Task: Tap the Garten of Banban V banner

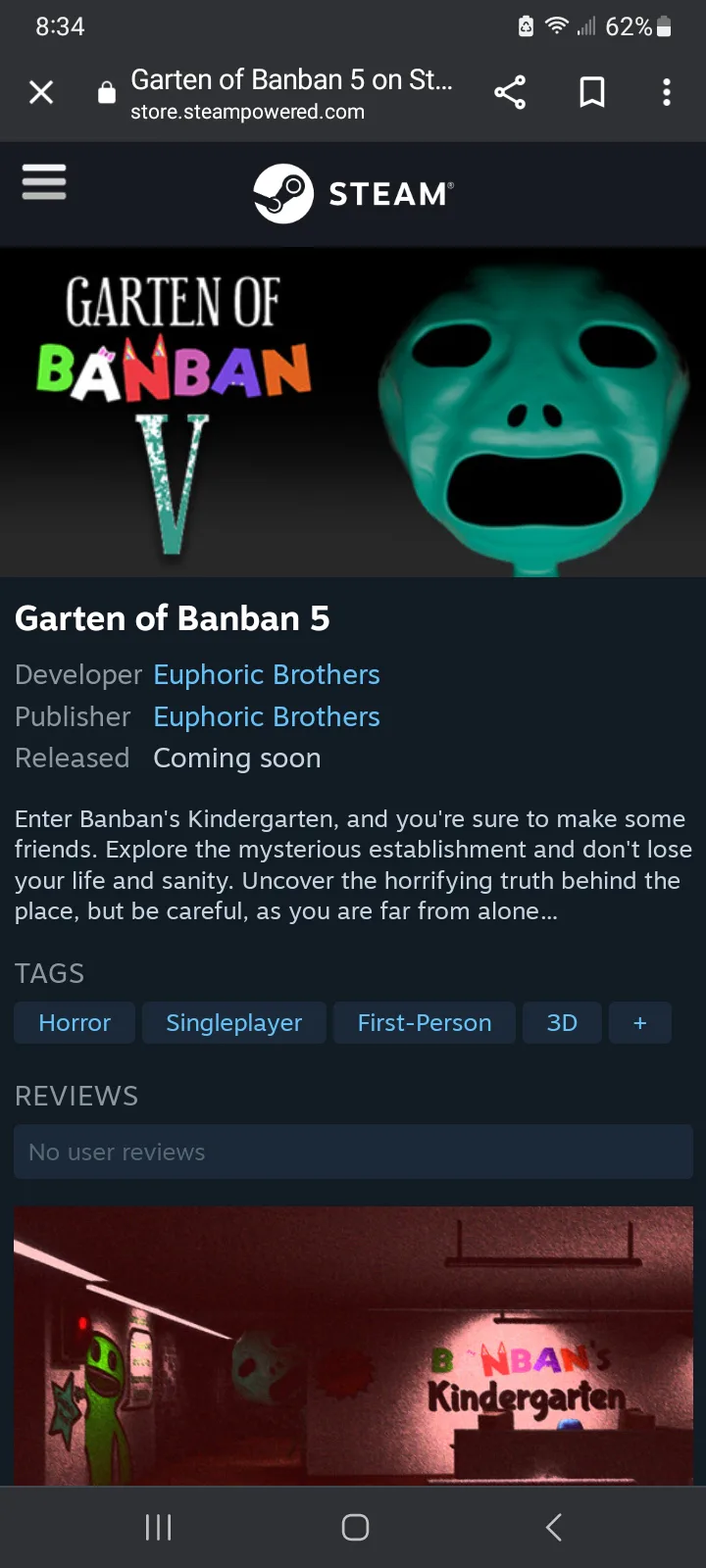Action: tap(353, 412)
